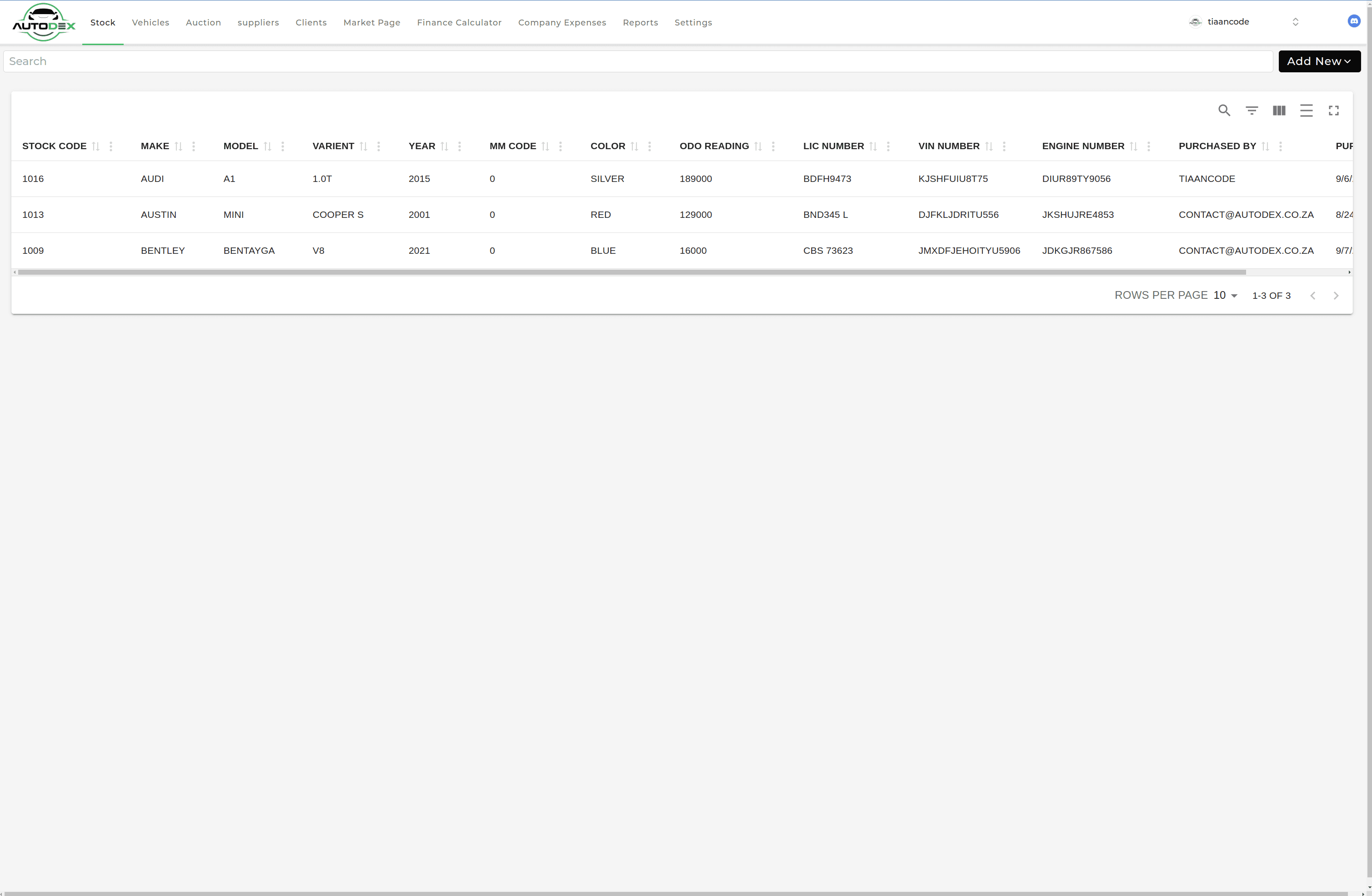Switch to the Auction tab
This screenshot has width=1372, height=896.
(203, 22)
